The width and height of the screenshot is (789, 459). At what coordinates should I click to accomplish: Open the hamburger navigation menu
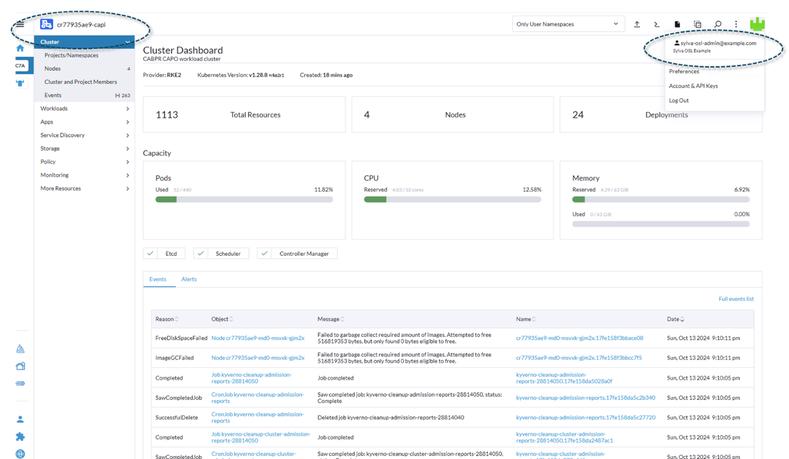coord(20,23)
